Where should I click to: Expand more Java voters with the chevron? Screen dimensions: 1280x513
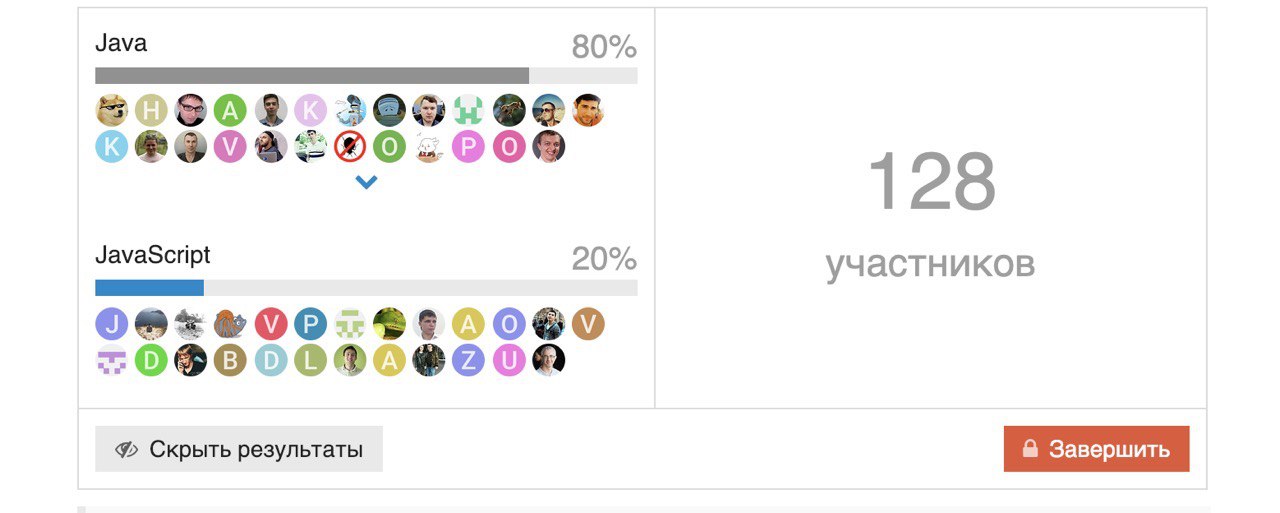pyautogui.click(x=366, y=182)
